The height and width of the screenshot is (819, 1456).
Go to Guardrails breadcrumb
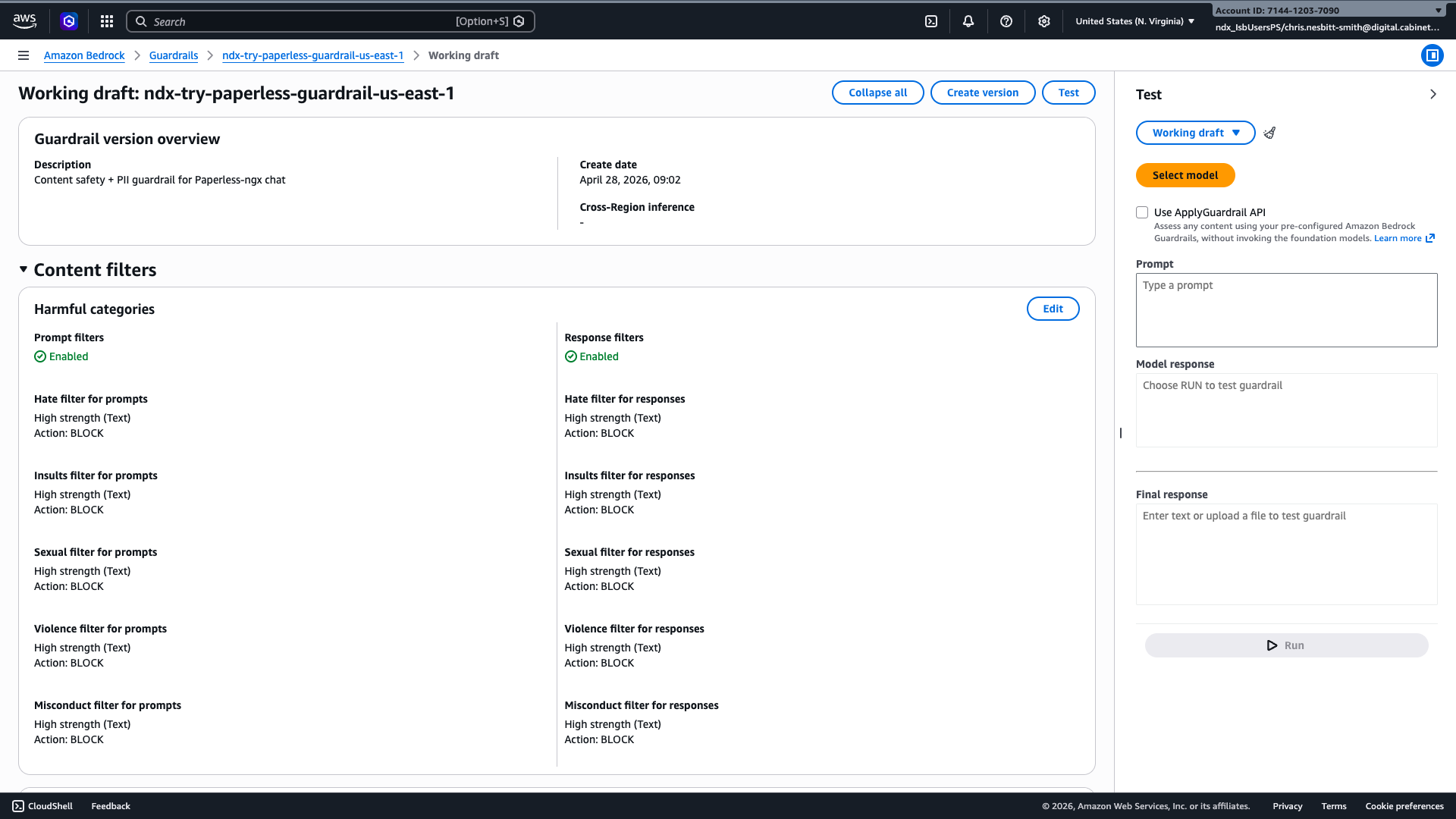pos(174,55)
